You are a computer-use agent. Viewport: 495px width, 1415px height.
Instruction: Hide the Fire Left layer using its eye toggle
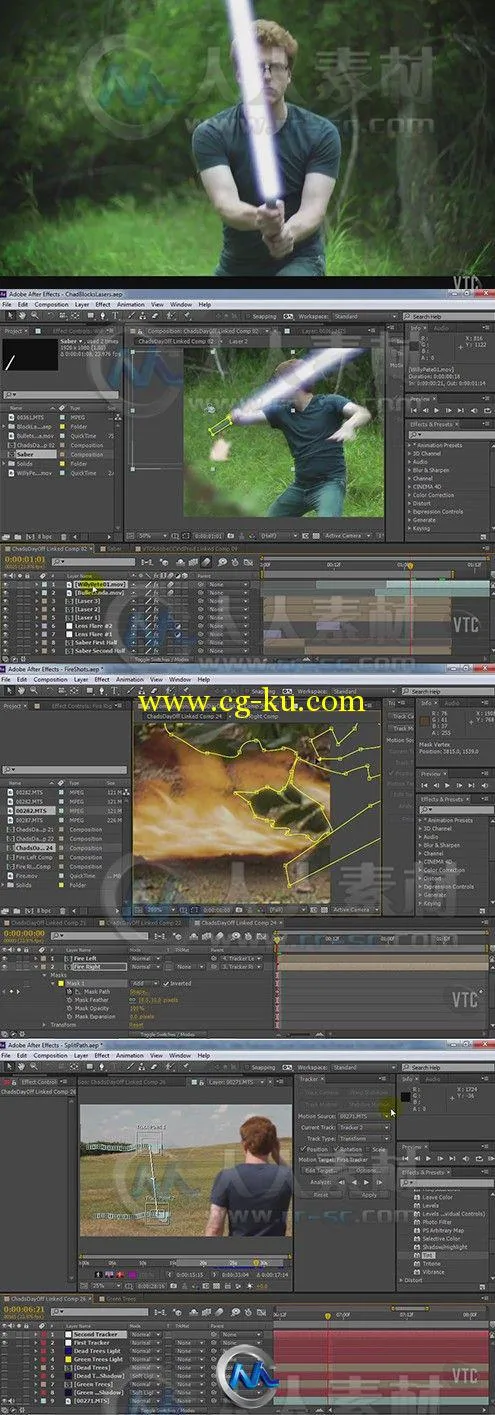click(4, 958)
